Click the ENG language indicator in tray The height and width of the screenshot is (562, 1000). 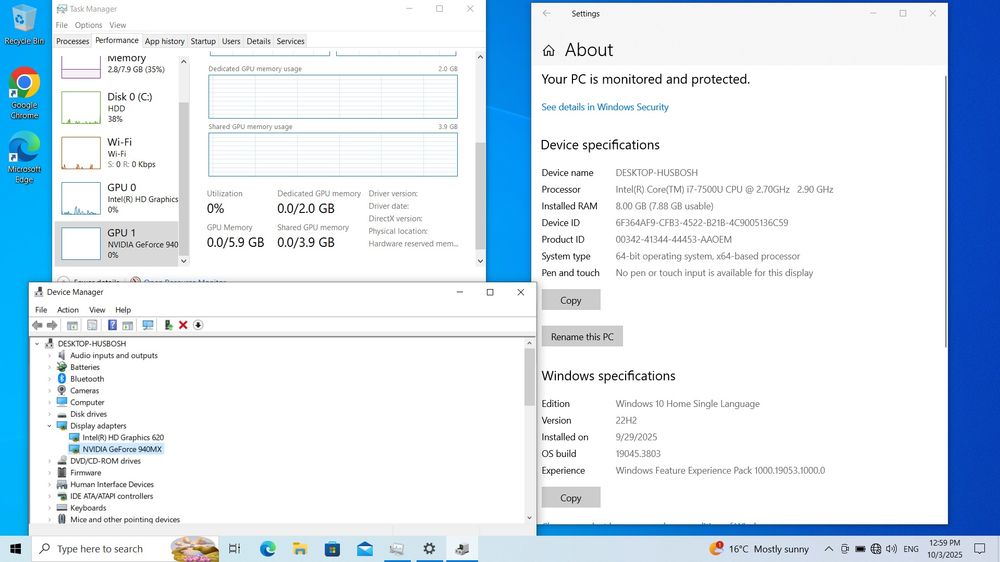pyautogui.click(x=911, y=549)
